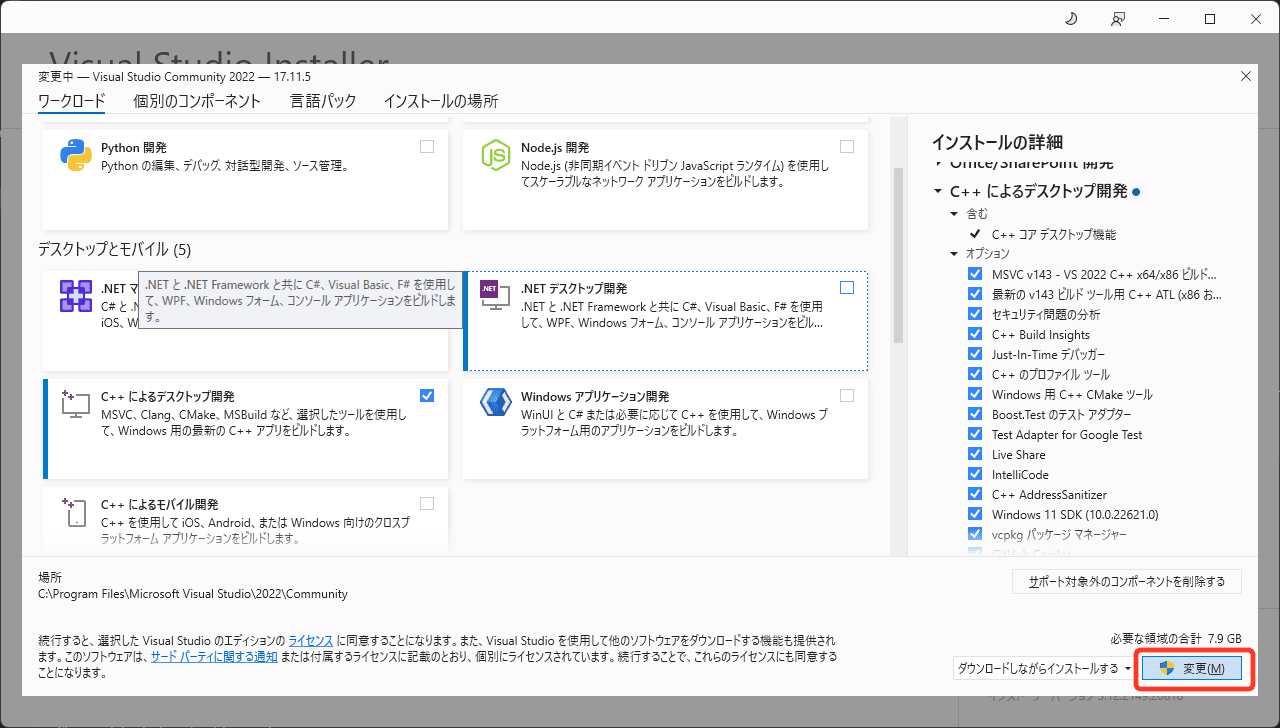Image resolution: width=1280 pixels, height=728 pixels.
Task: Click the 変更 button
Action: (1194, 668)
